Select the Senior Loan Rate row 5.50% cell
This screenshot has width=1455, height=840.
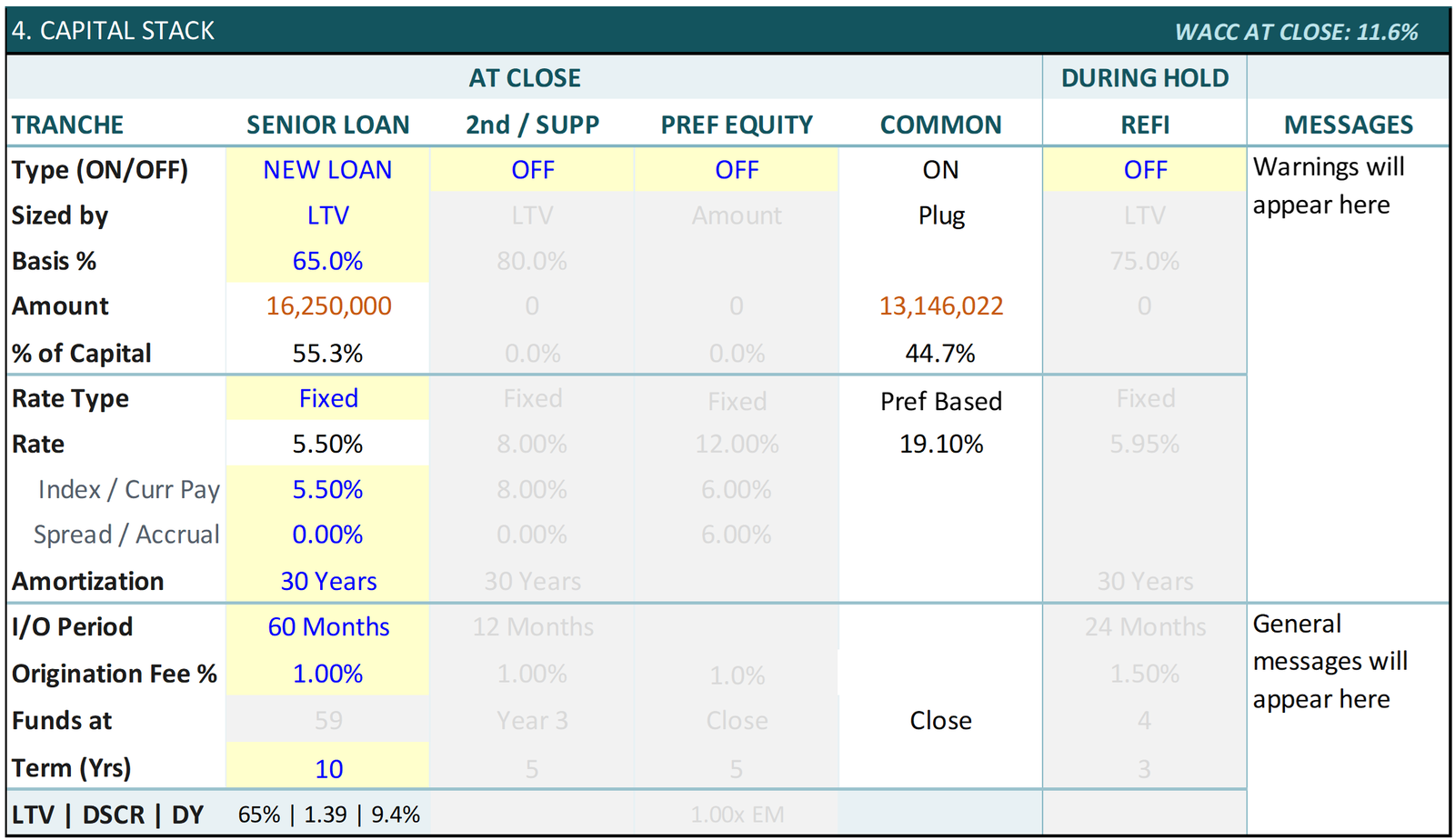coord(327,444)
